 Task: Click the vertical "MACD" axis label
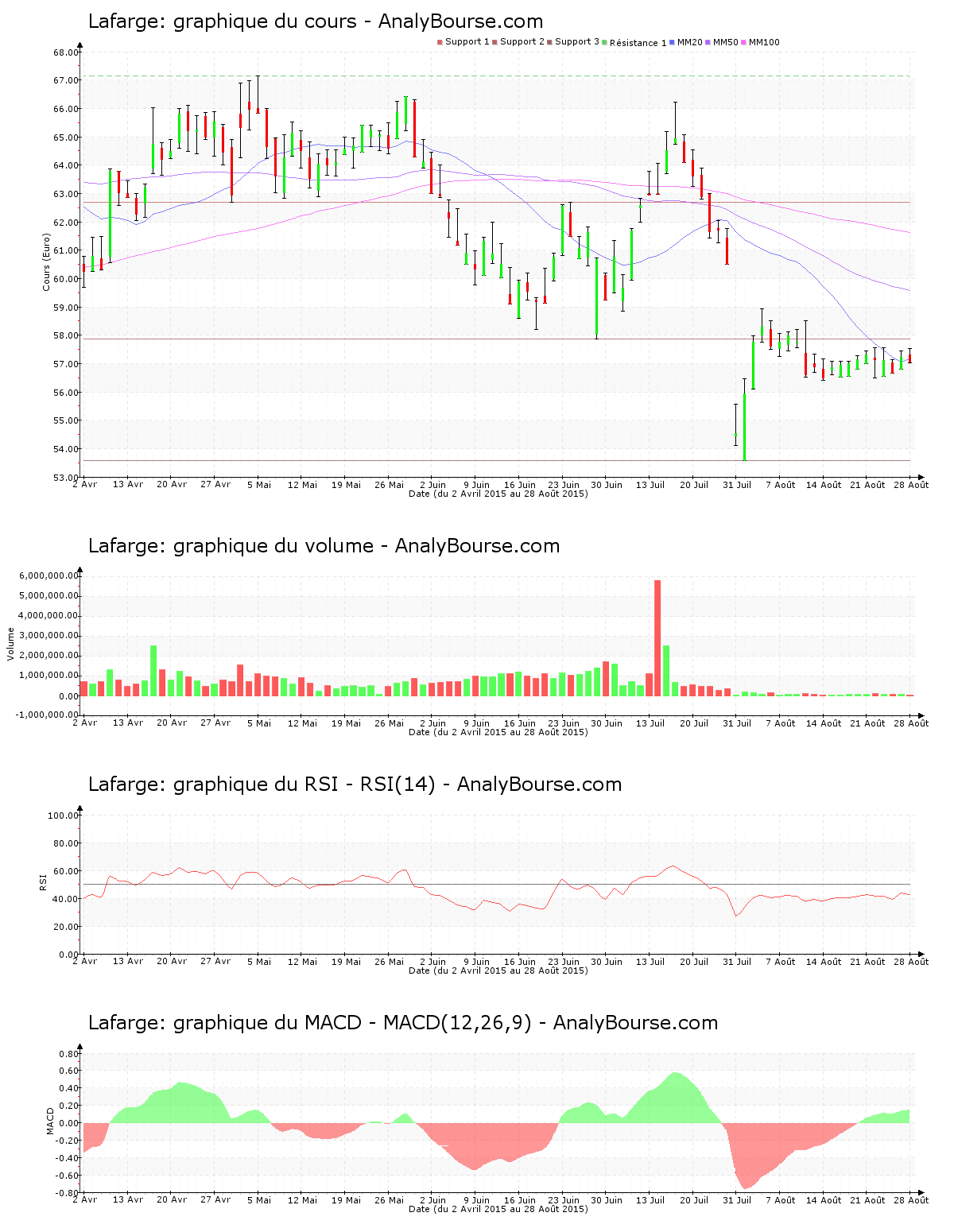[50, 1121]
